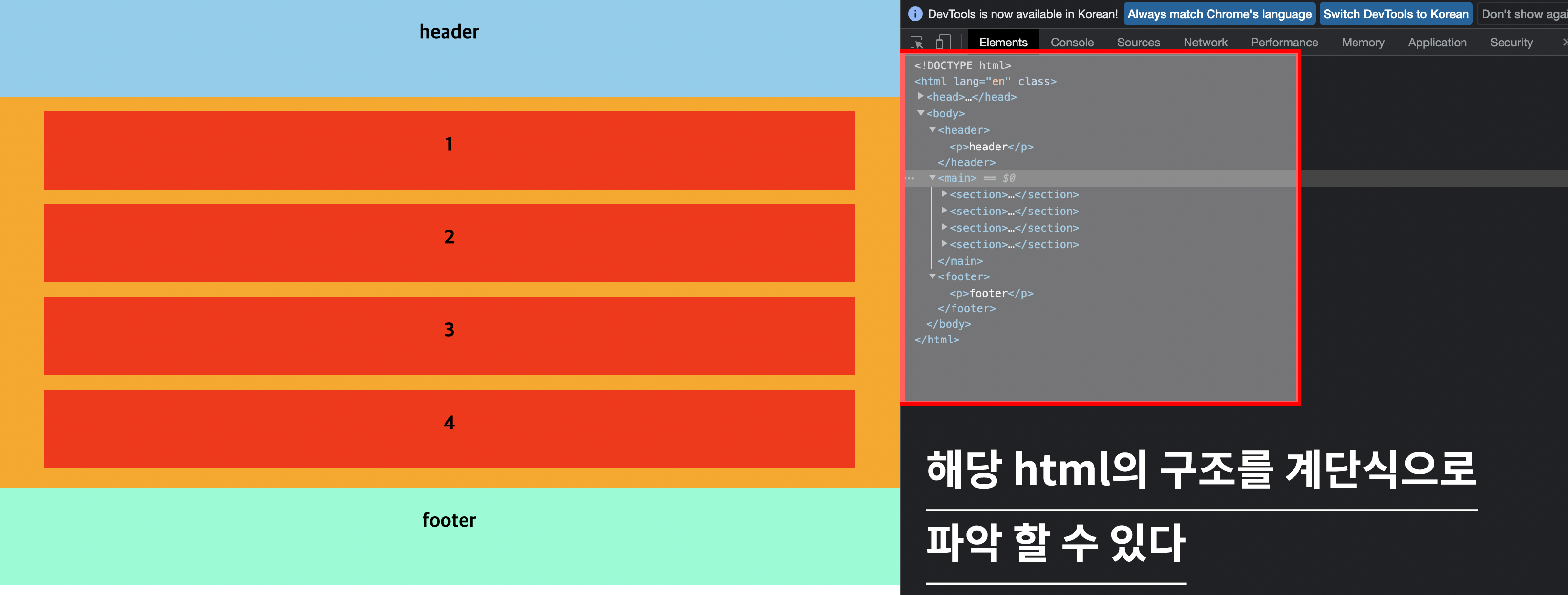Click the Don't show again button
The height and width of the screenshot is (595, 1568).
pos(1523,14)
